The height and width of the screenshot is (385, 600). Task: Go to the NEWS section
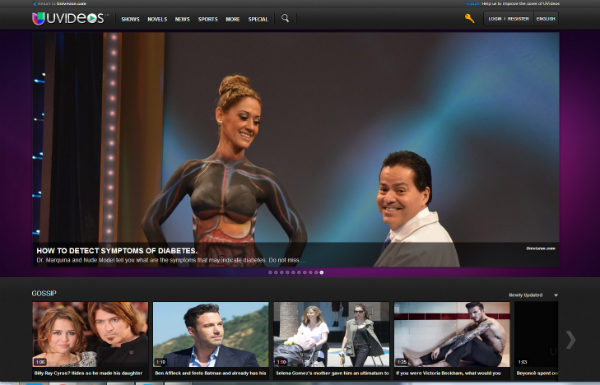(183, 19)
